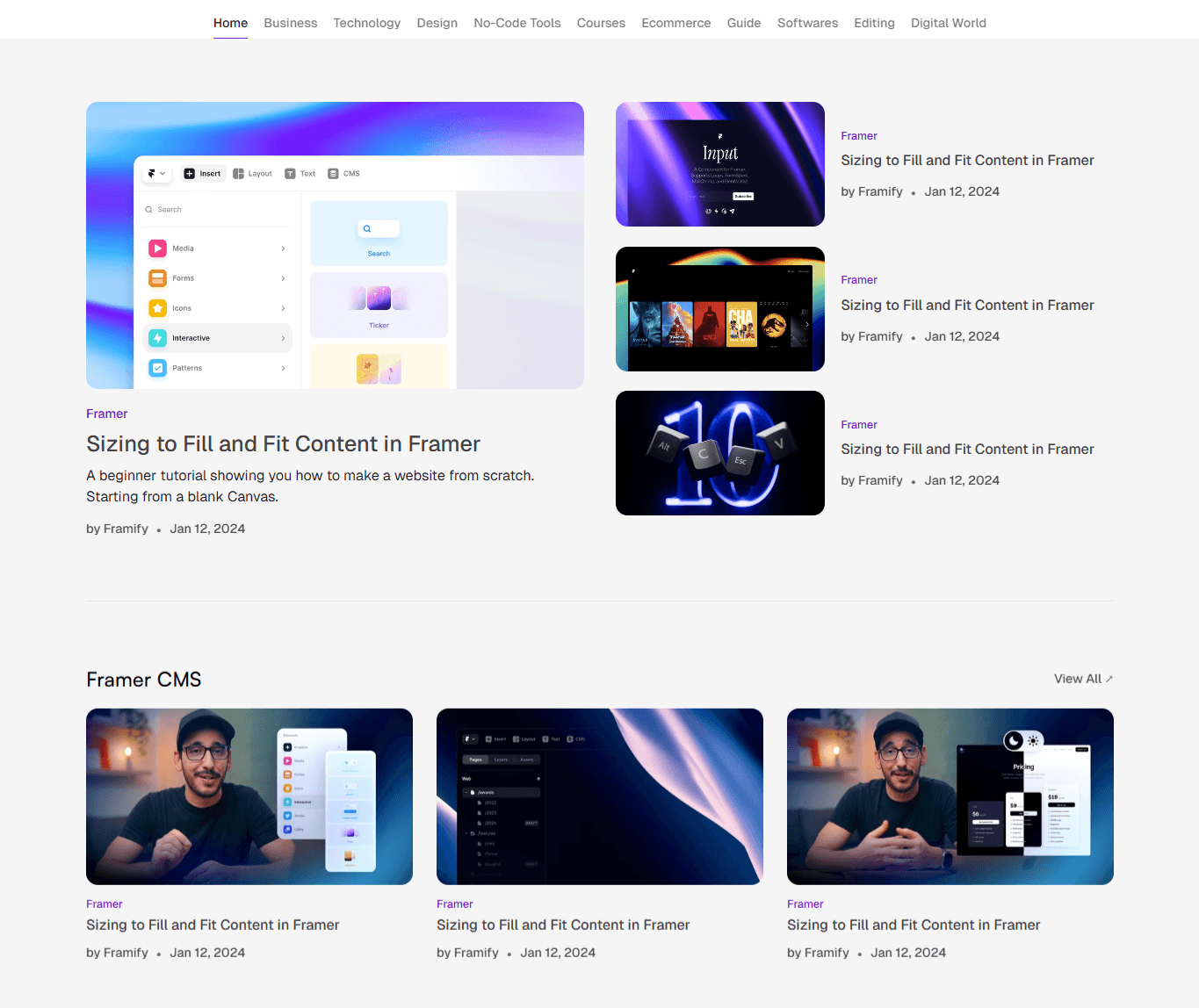The image size is (1199, 1008).
Task: Open the movie posters article thumbnail
Action: coord(720,309)
